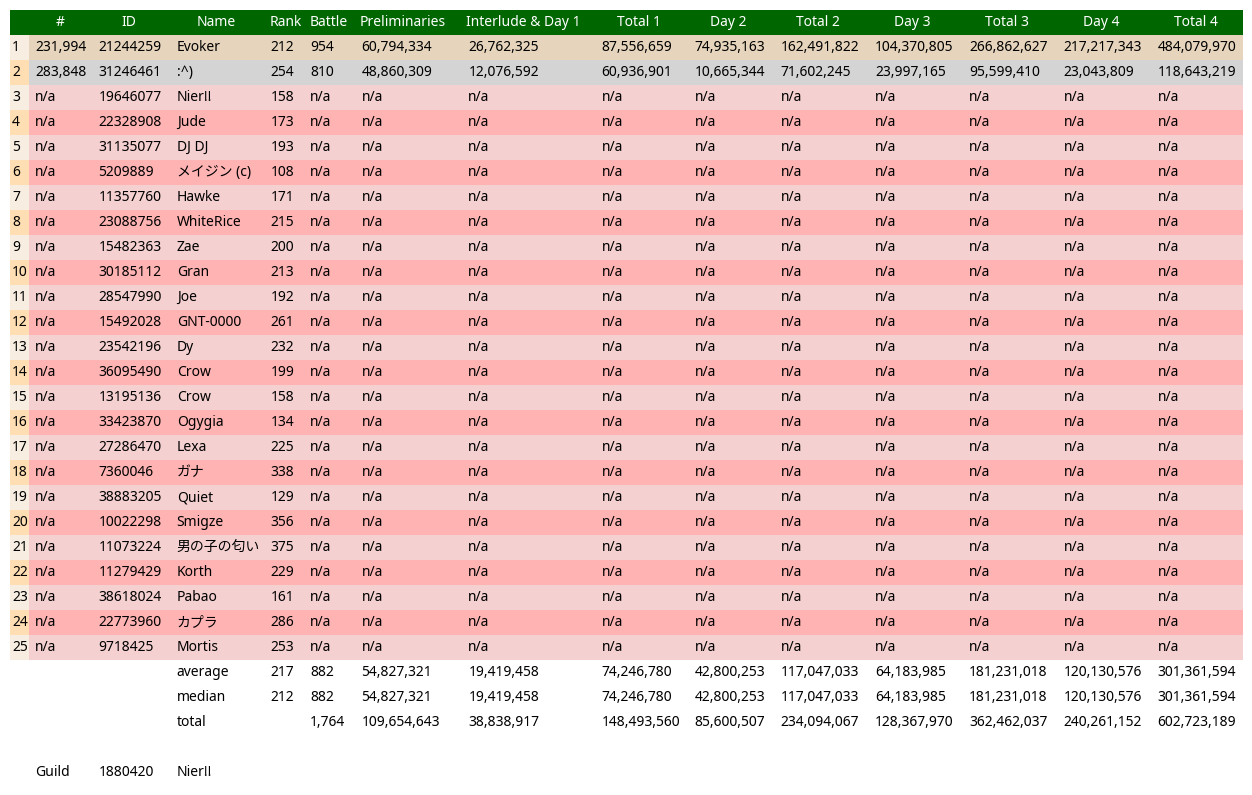
Task: Select the name cell :^)
Action: pos(184,71)
